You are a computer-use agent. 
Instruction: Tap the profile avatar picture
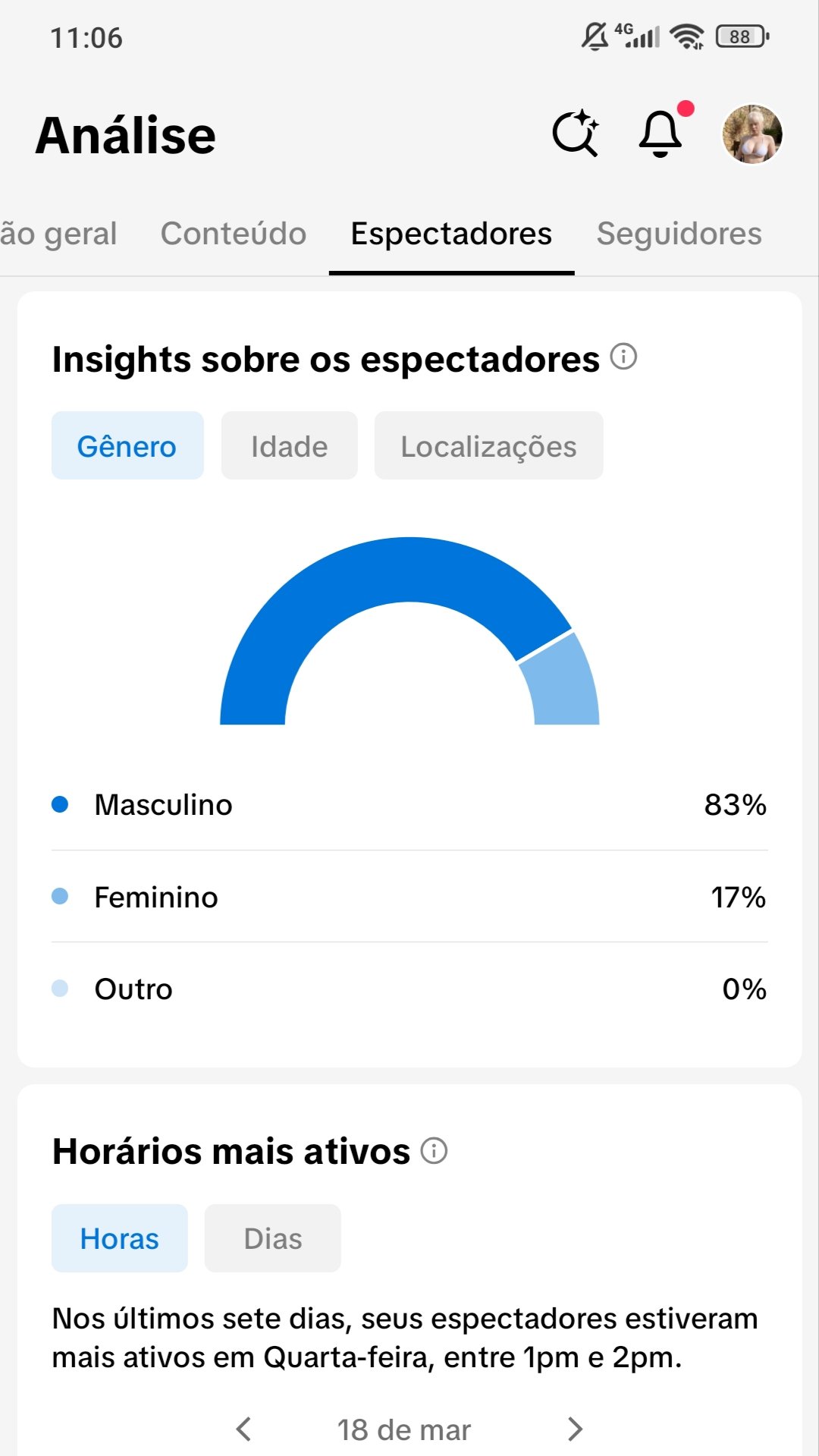[752, 134]
